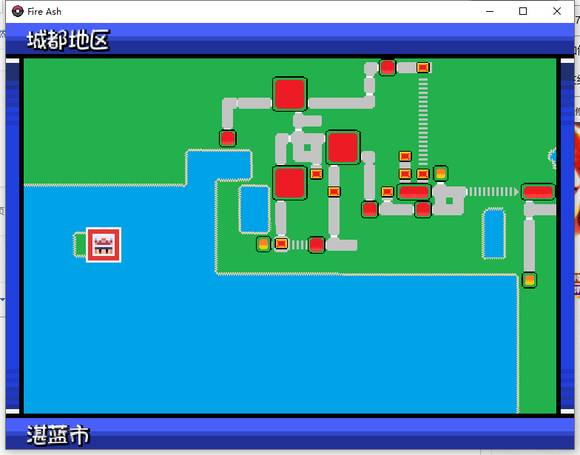Image resolution: width=580 pixels, height=455 pixels.
Task: Click the 湛蓝市 location name label
Action: (x=58, y=435)
